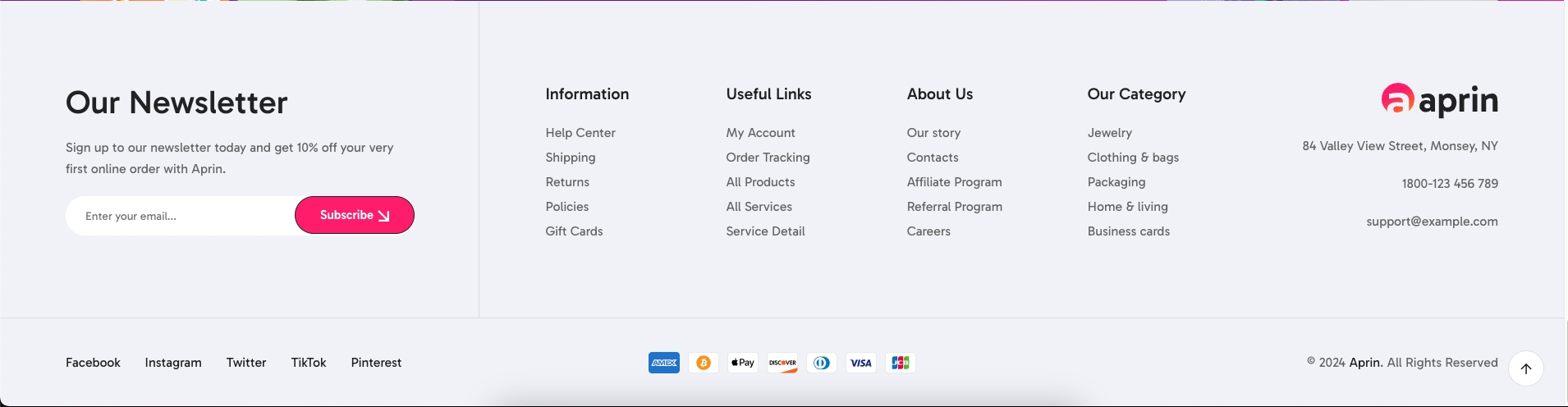Click the Aprin logo
1568x407 pixels.
[1439, 100]
